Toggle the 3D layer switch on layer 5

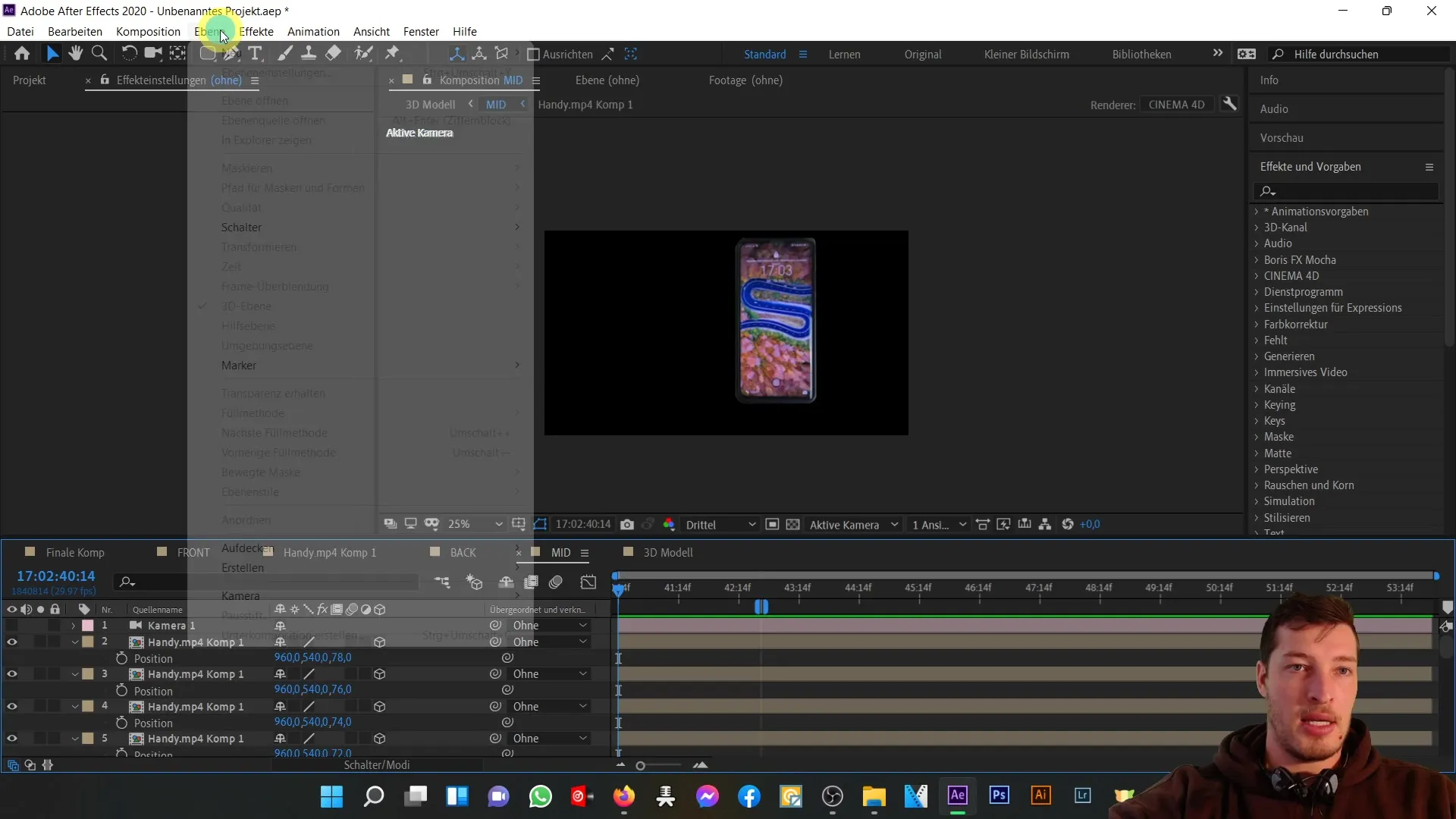pyautogui.click(x=379, y=738)
